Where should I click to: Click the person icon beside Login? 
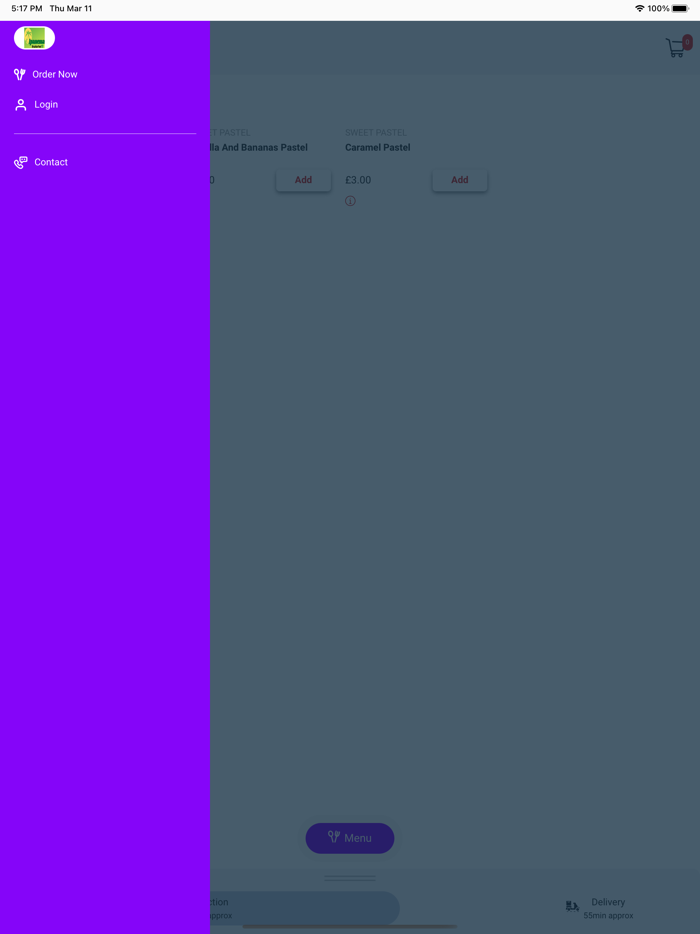click(x=21, y=105)
